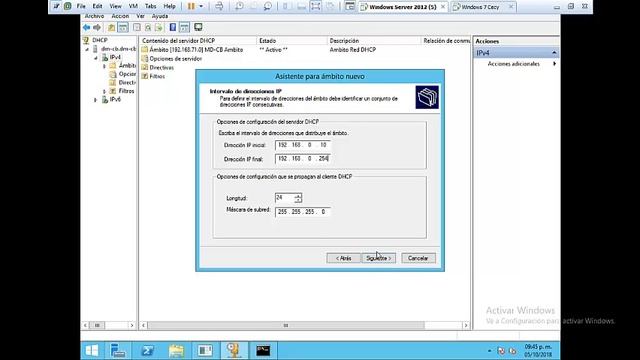Click the Windows Start button
Image resolution: width=640 pixels, height=360 pixels.
(92, 350)
